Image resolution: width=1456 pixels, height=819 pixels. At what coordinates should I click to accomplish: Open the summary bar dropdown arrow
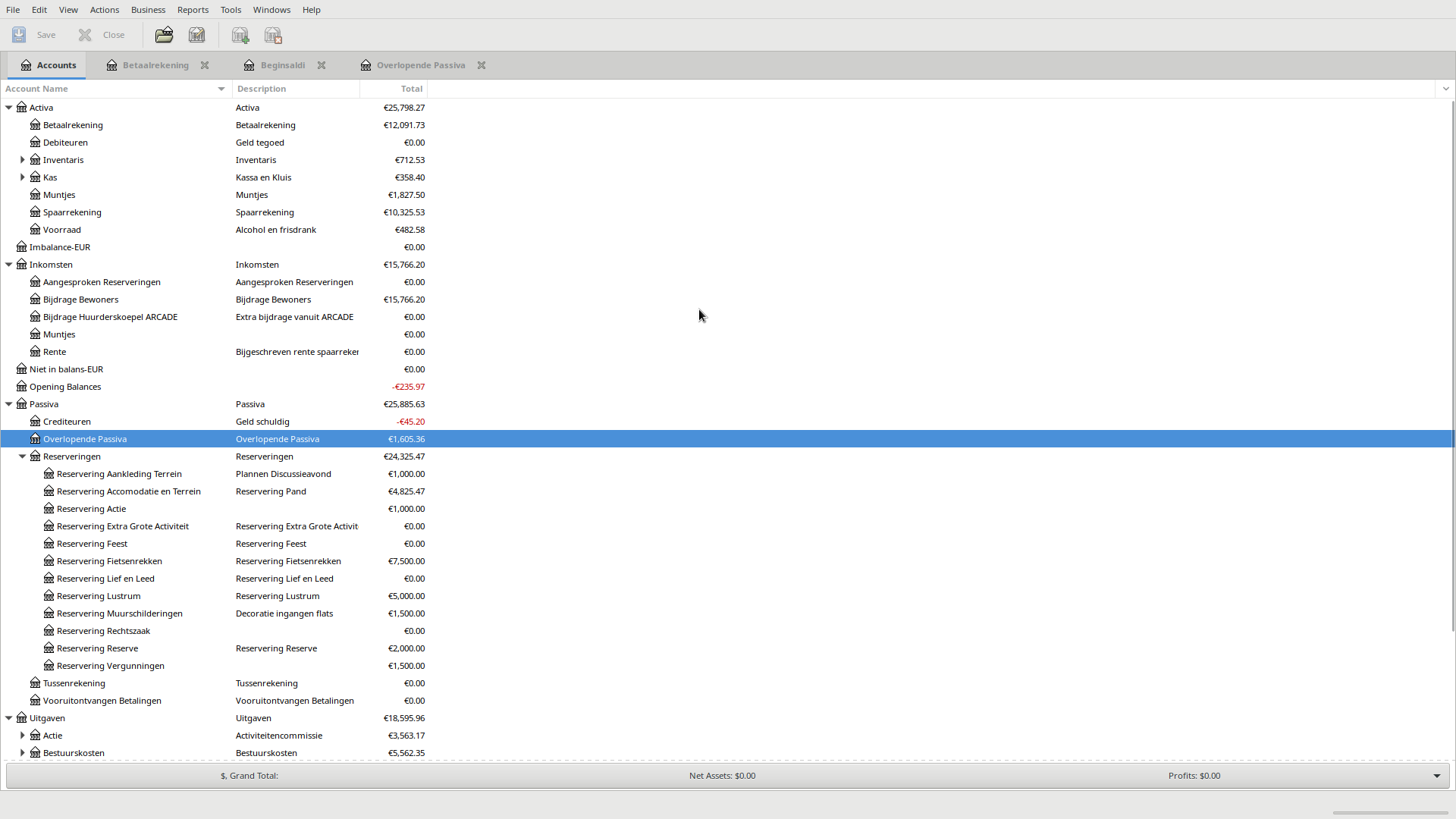[x=1436, y=776]
